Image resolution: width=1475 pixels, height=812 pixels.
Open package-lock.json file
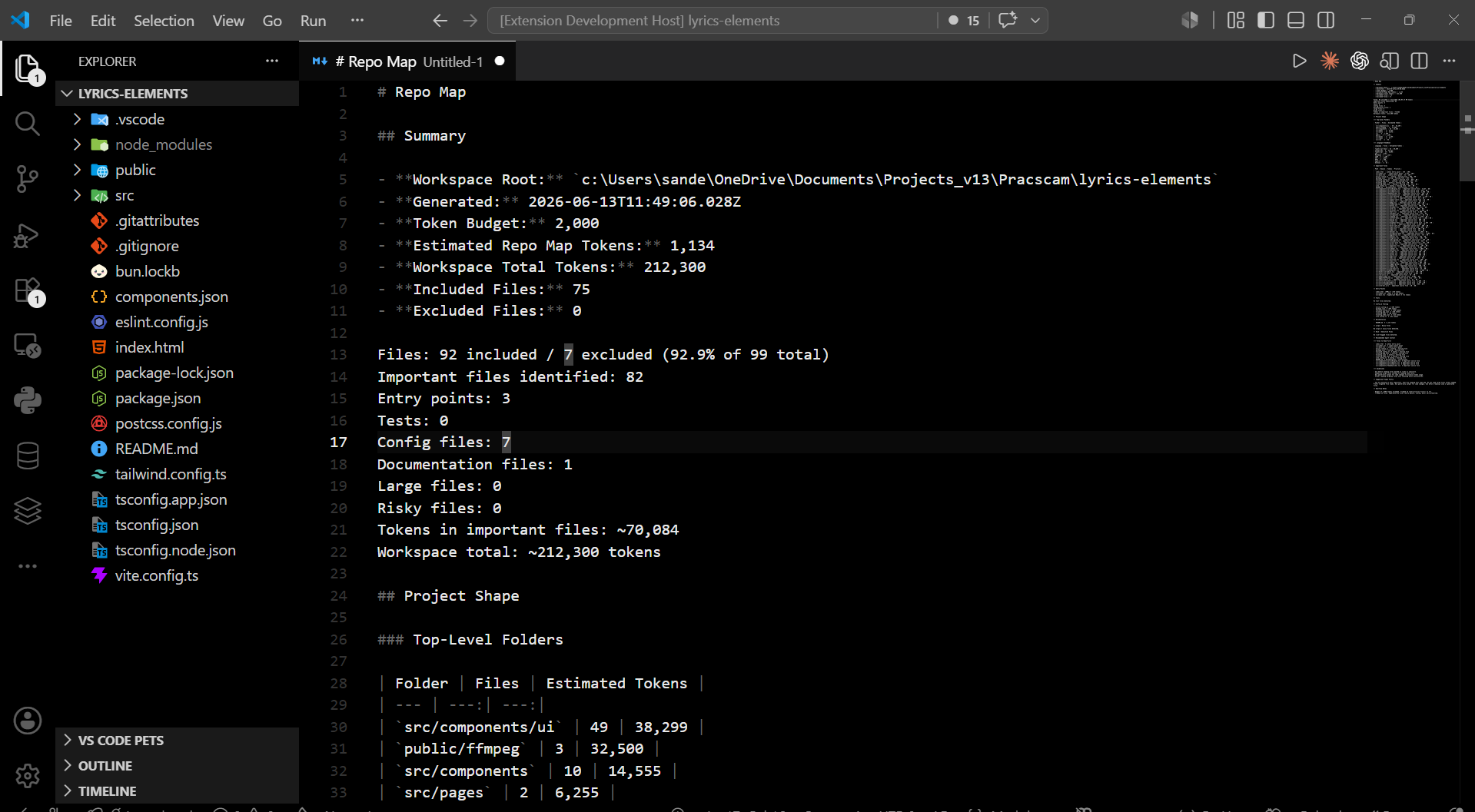(177, 373)
